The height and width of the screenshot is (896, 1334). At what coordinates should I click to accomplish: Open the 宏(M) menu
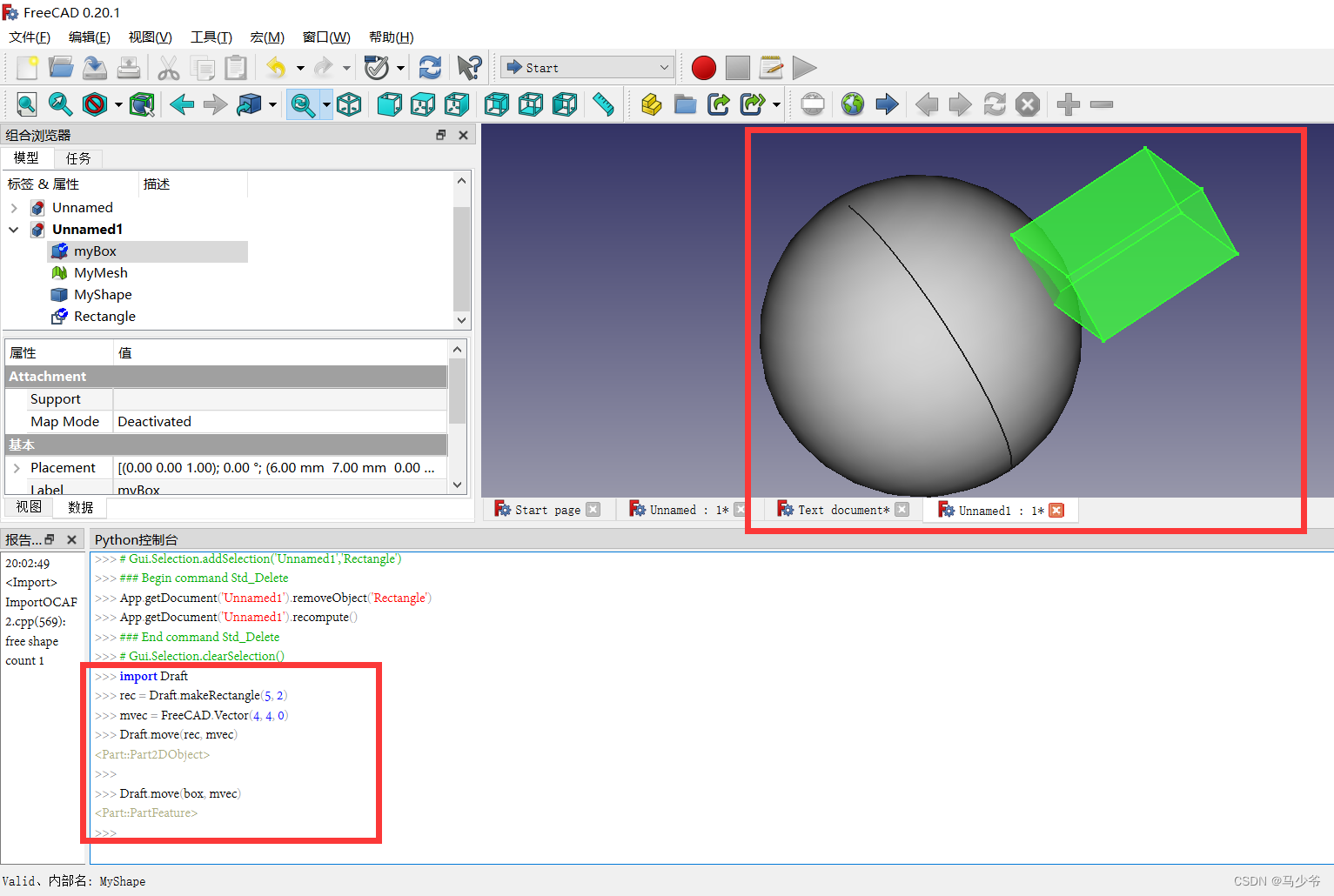267,37
